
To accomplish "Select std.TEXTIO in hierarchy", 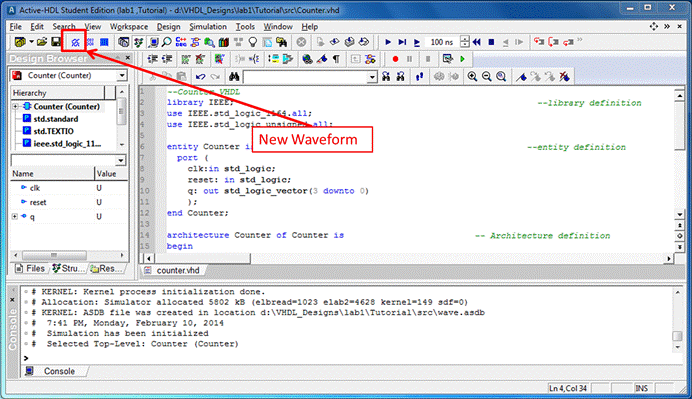I will coord(53,131).
